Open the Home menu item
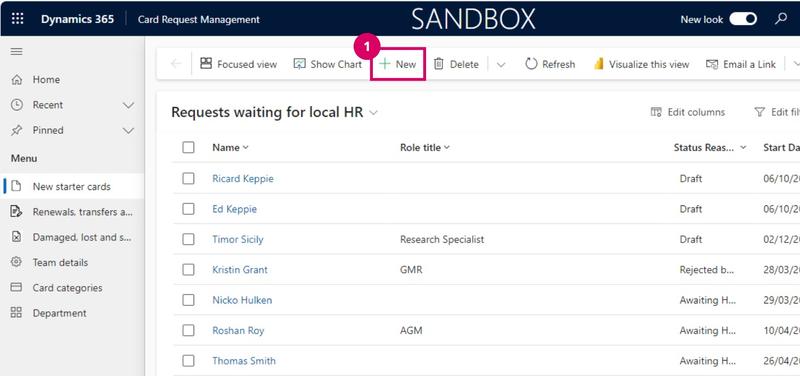This screenshot has height=376, width=800. click(x=72, y=80)
